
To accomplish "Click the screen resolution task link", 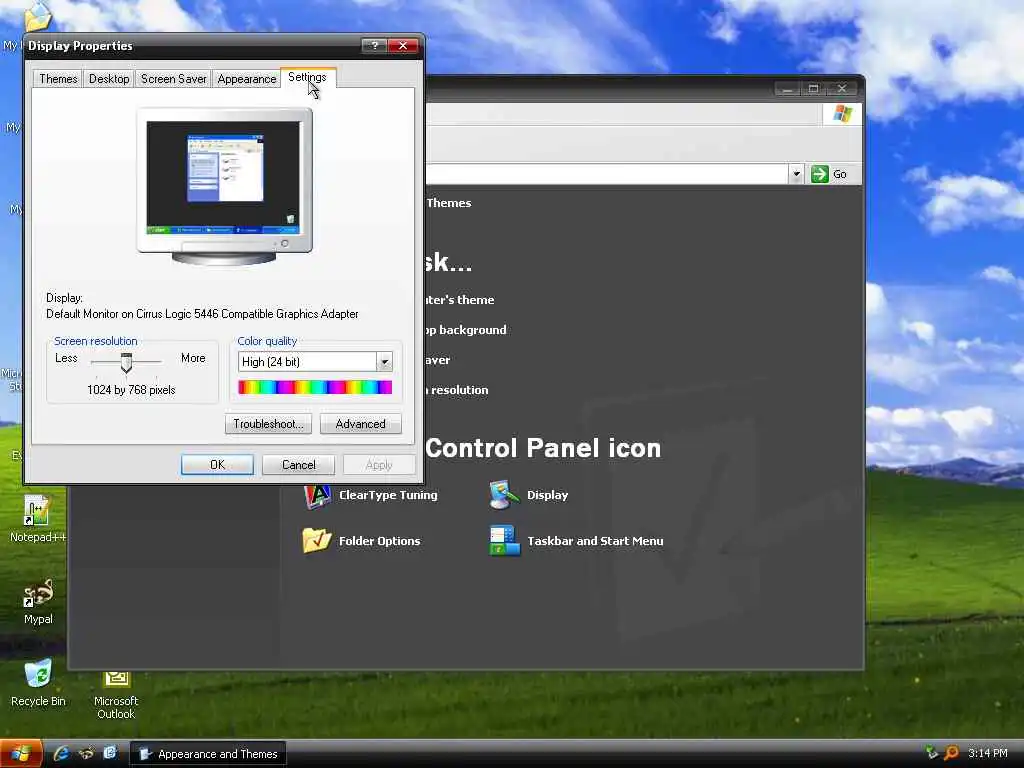I will [457, 390].
